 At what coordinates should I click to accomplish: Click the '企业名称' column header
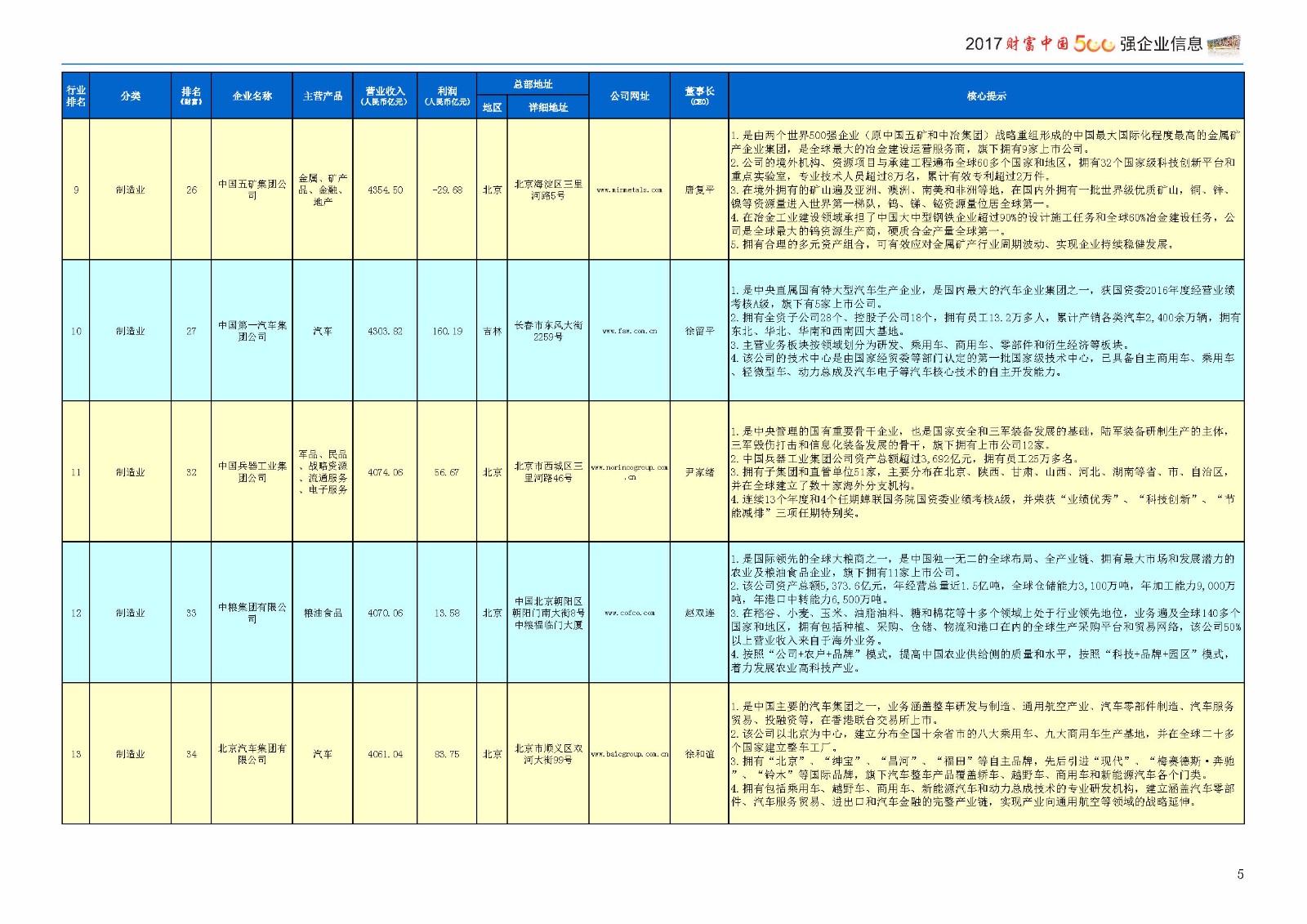(x=252, y=96)
